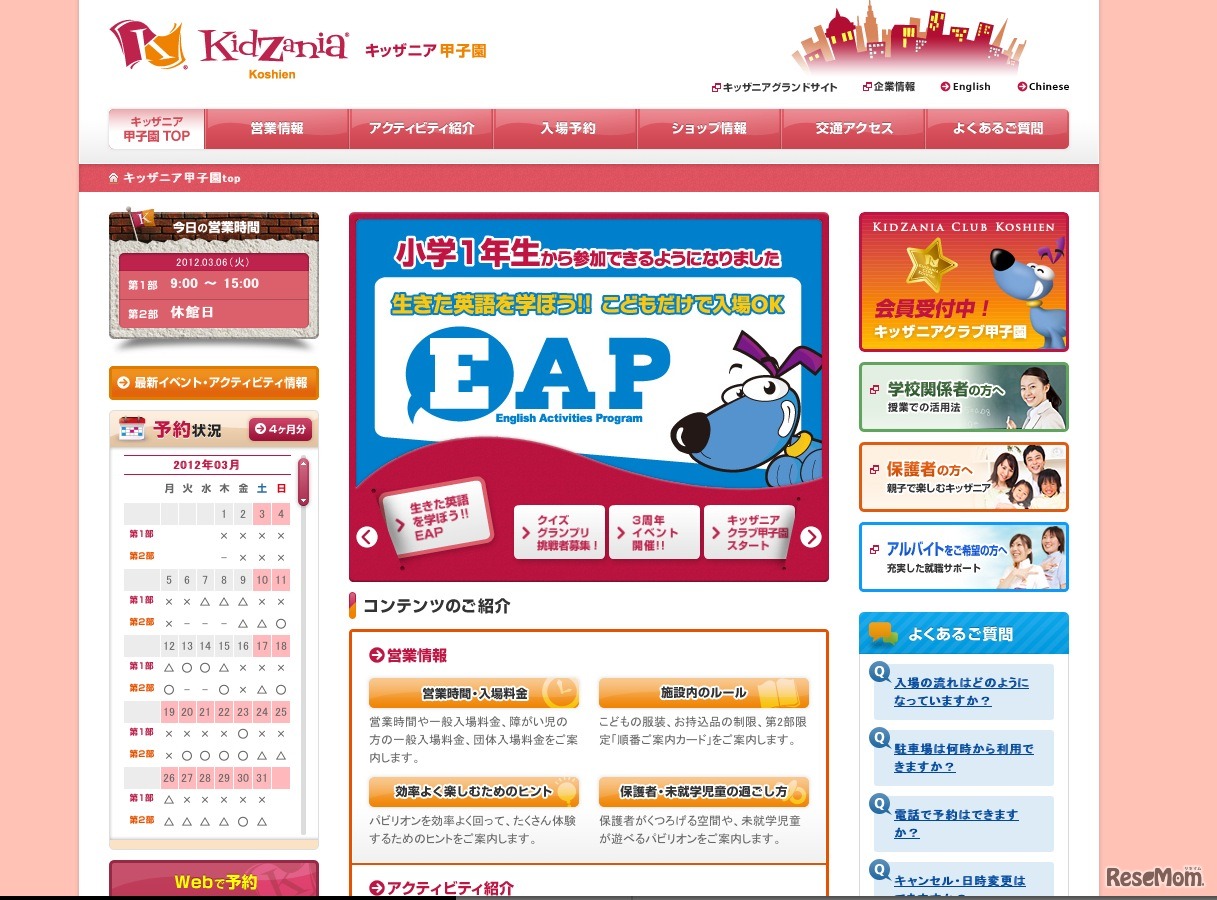Click the English language link

click(x=965, y=87)
